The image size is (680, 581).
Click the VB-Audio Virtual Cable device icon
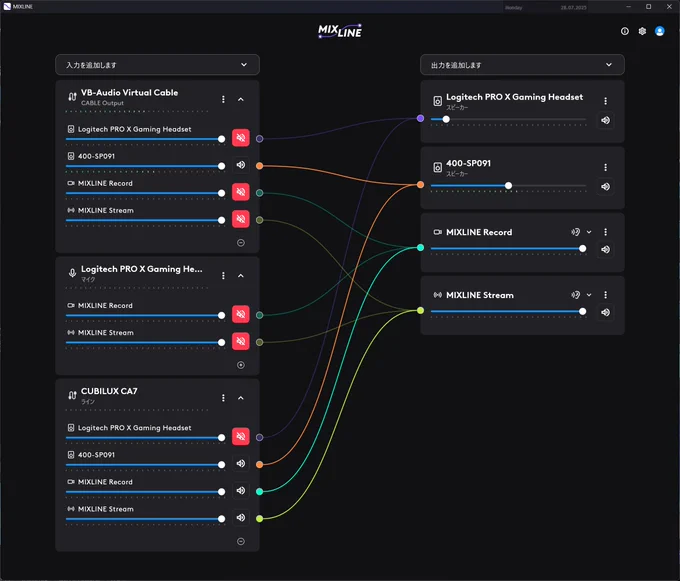[x=72, y=97]
